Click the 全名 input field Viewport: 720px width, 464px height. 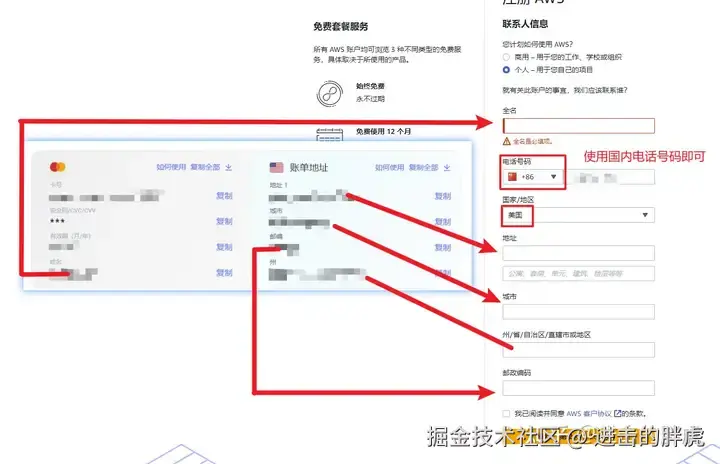(x=579, y=126)
